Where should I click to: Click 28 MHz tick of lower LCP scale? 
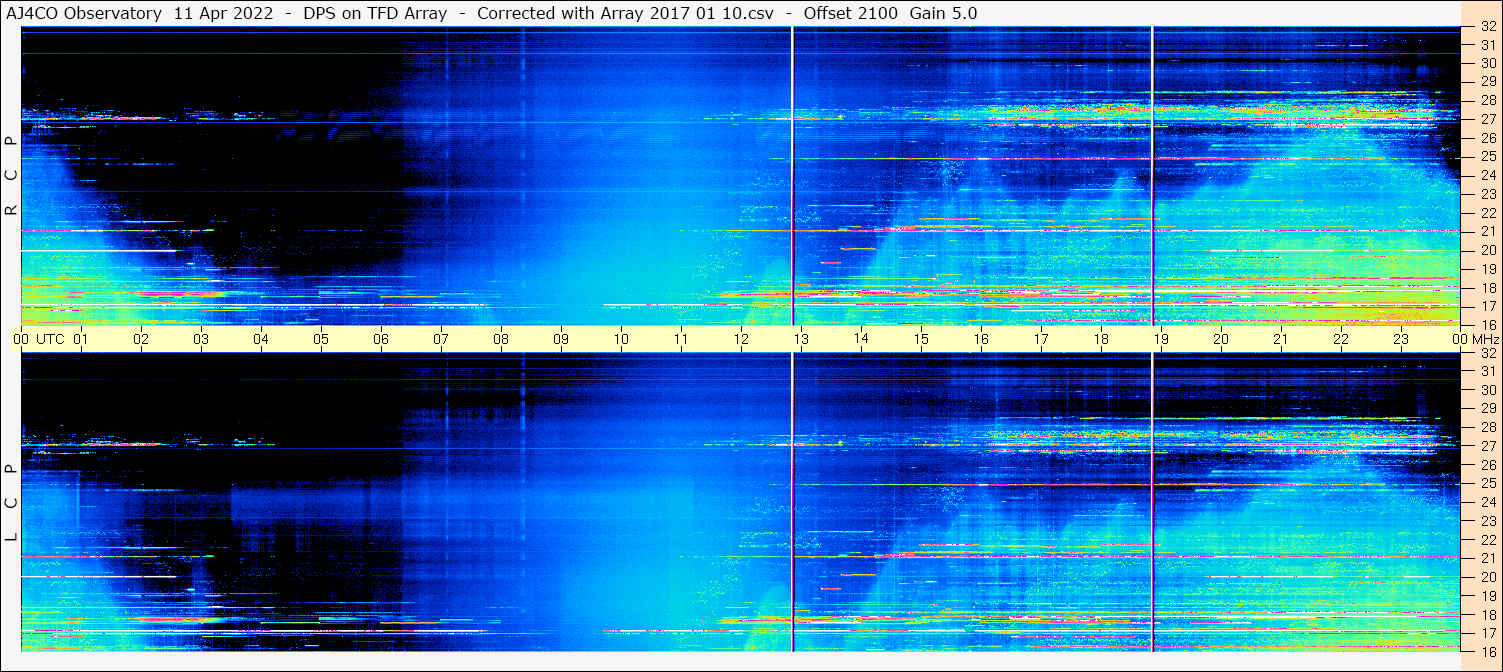pos(1487,427)
